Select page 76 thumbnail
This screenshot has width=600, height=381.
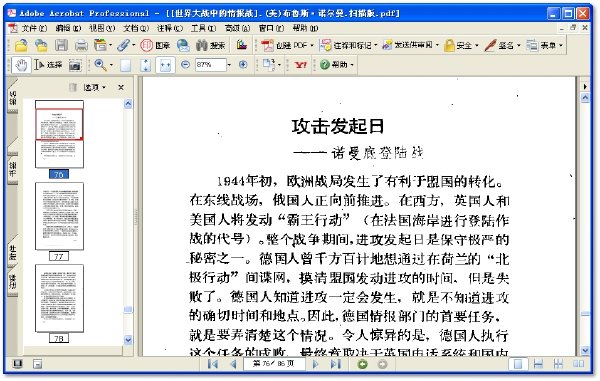(x=59, y=134)
